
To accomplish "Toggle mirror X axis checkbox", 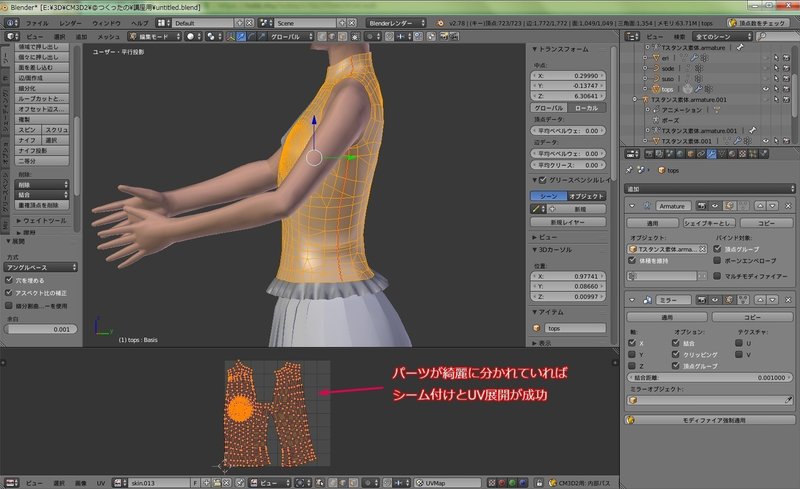I will [x=632, y=343].
